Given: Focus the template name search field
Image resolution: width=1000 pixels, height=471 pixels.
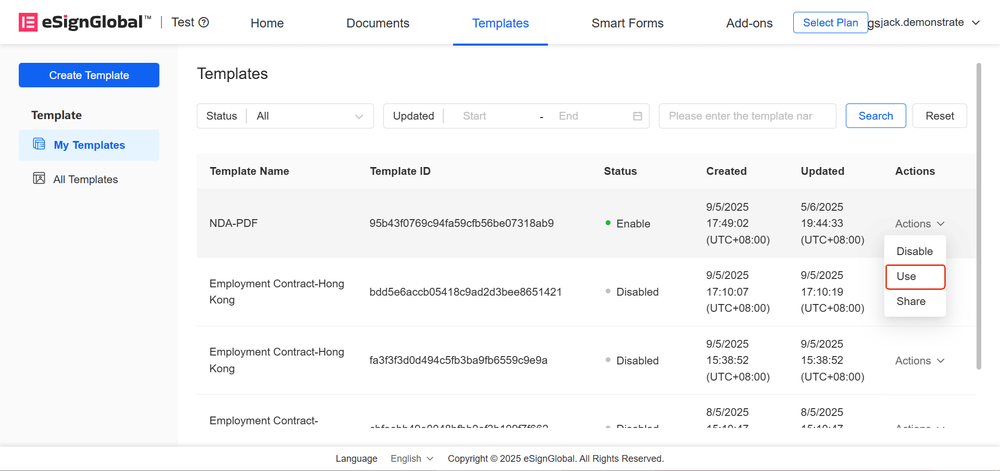Looking at the screenshot, I should 747,116.
